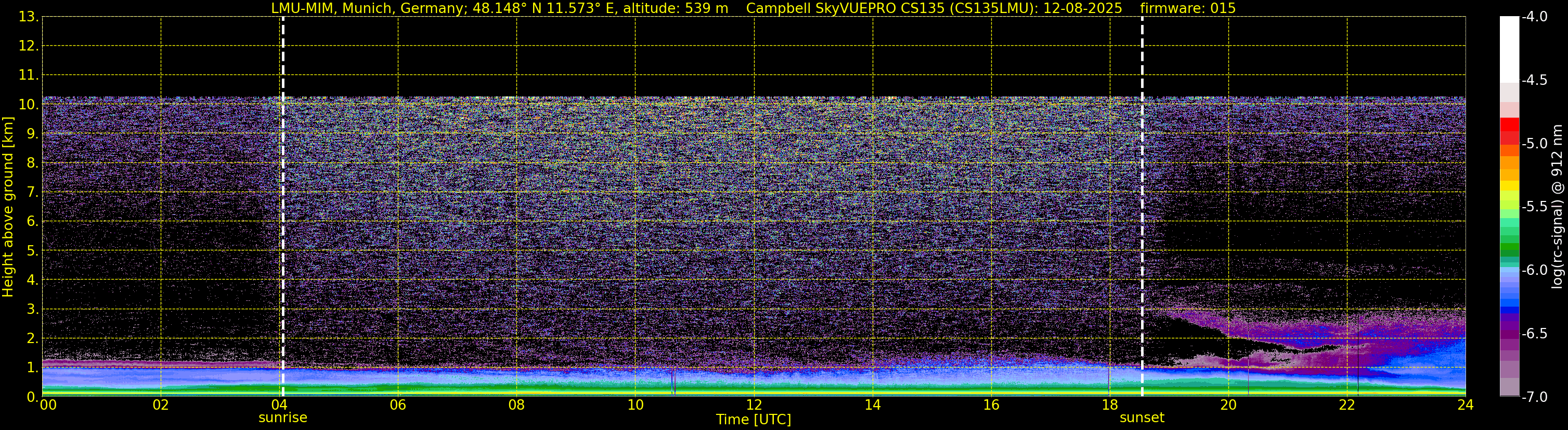The image size is (1568, 430).
Task: Click the "-6.0" colorbar tick label
Action: (x=1535, y=270)
